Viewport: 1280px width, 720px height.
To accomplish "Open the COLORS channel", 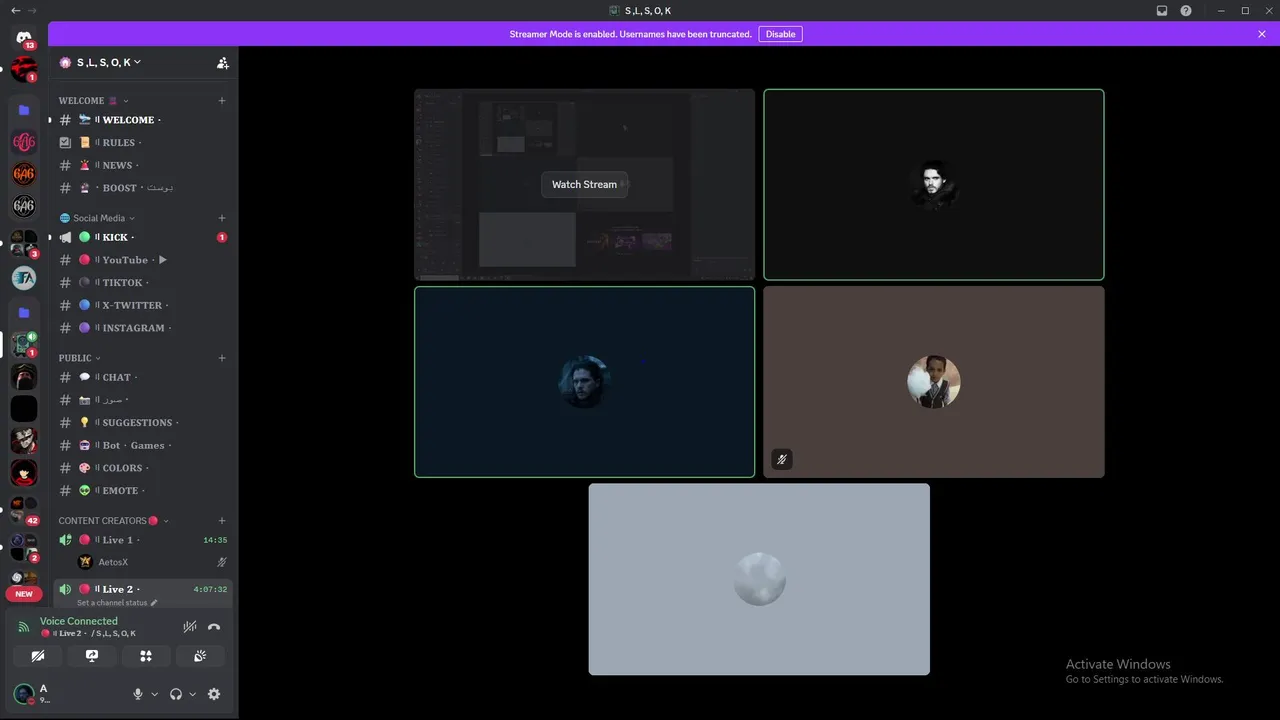I will (x=143, y=468).
